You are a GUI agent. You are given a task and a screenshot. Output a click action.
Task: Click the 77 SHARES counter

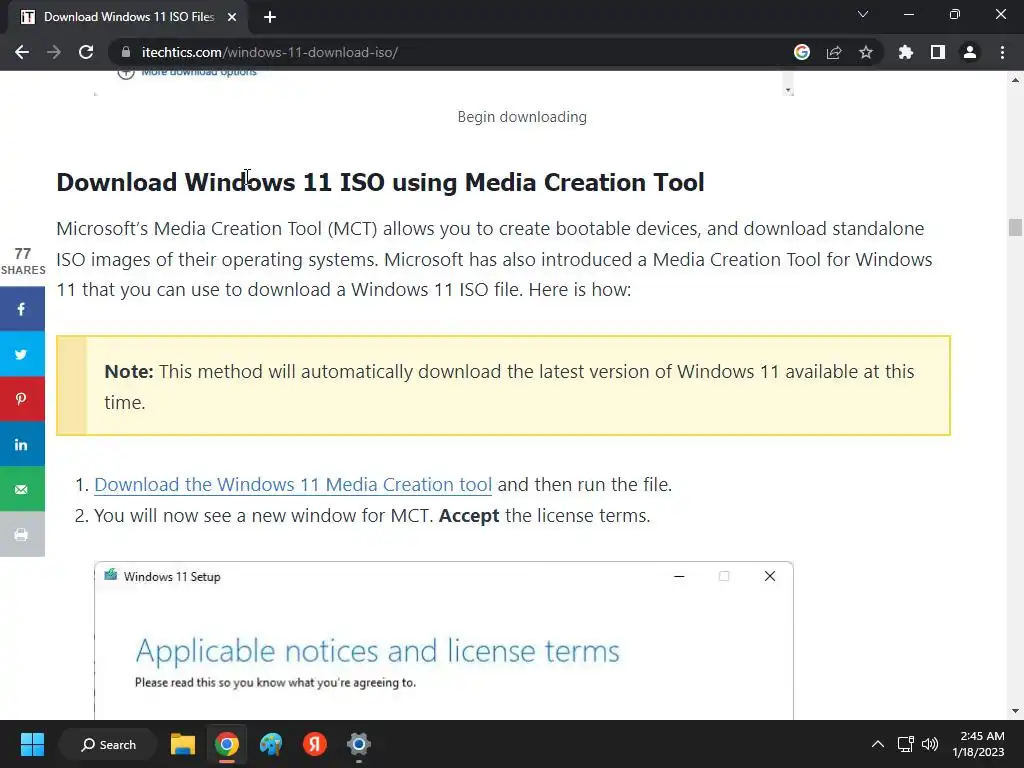pyautogui.click(x=23, y=261)
